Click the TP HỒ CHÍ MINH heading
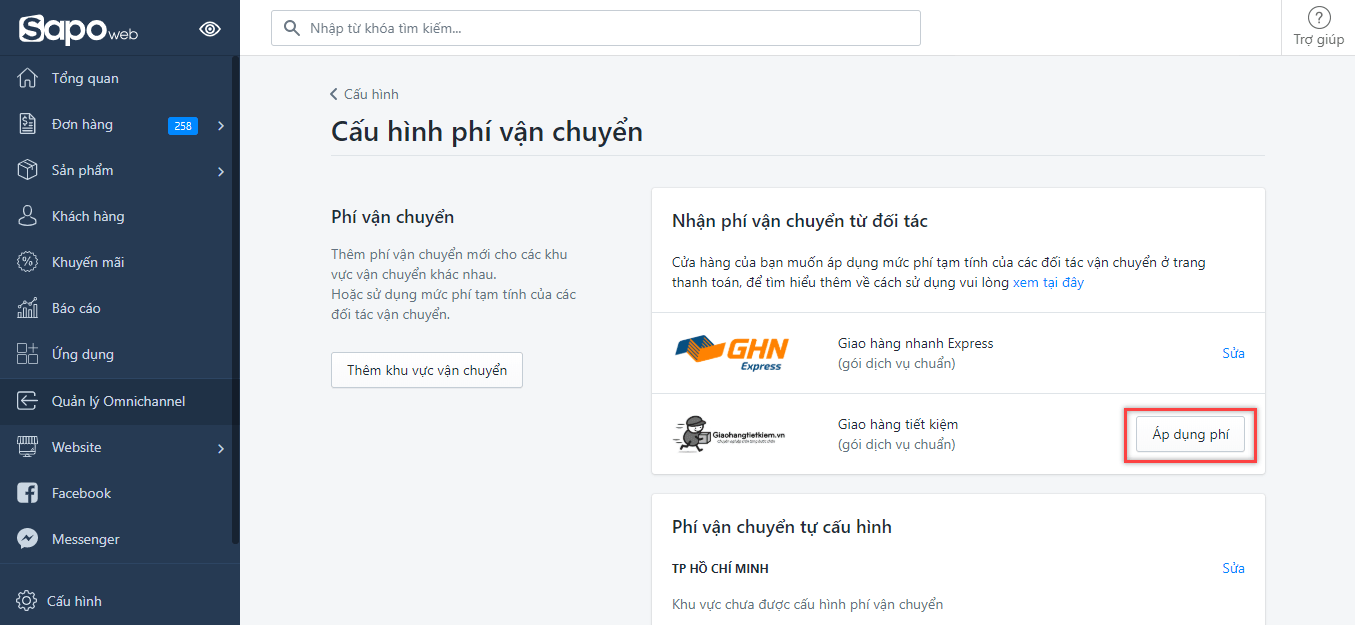The image size is (1355, 625). (720, 568)
